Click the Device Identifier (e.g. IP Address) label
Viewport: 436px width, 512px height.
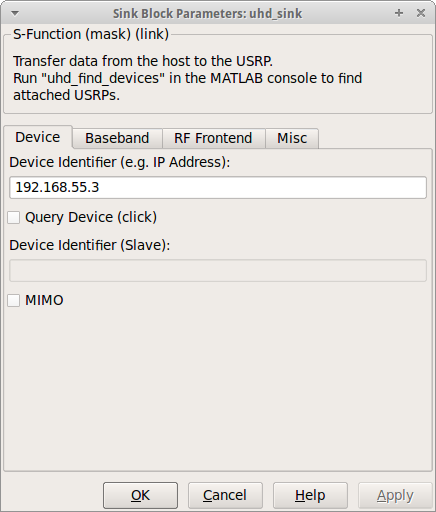pos(120,162)
